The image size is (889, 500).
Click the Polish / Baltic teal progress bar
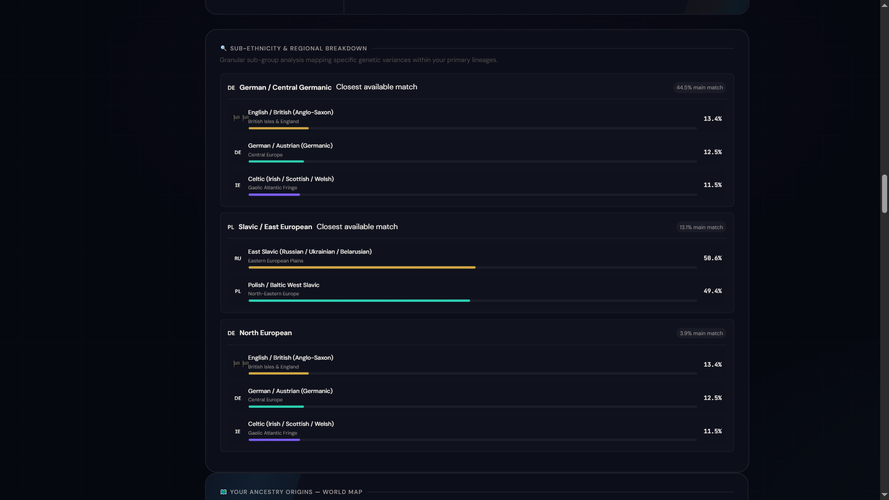(359, 300)
